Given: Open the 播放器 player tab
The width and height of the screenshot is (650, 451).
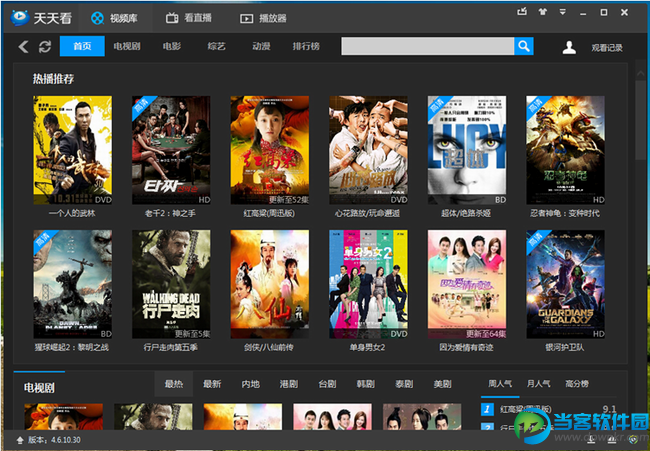Looking at the screenshot, I should pyautogui.click(x=263, y=18).
